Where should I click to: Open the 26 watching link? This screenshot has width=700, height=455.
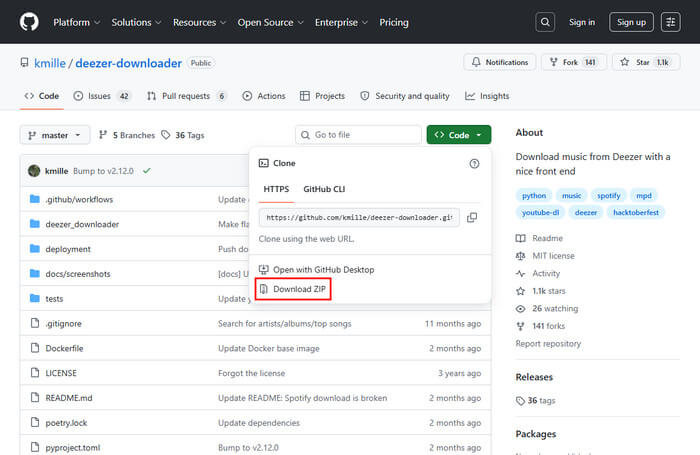[x=547, y=309]
